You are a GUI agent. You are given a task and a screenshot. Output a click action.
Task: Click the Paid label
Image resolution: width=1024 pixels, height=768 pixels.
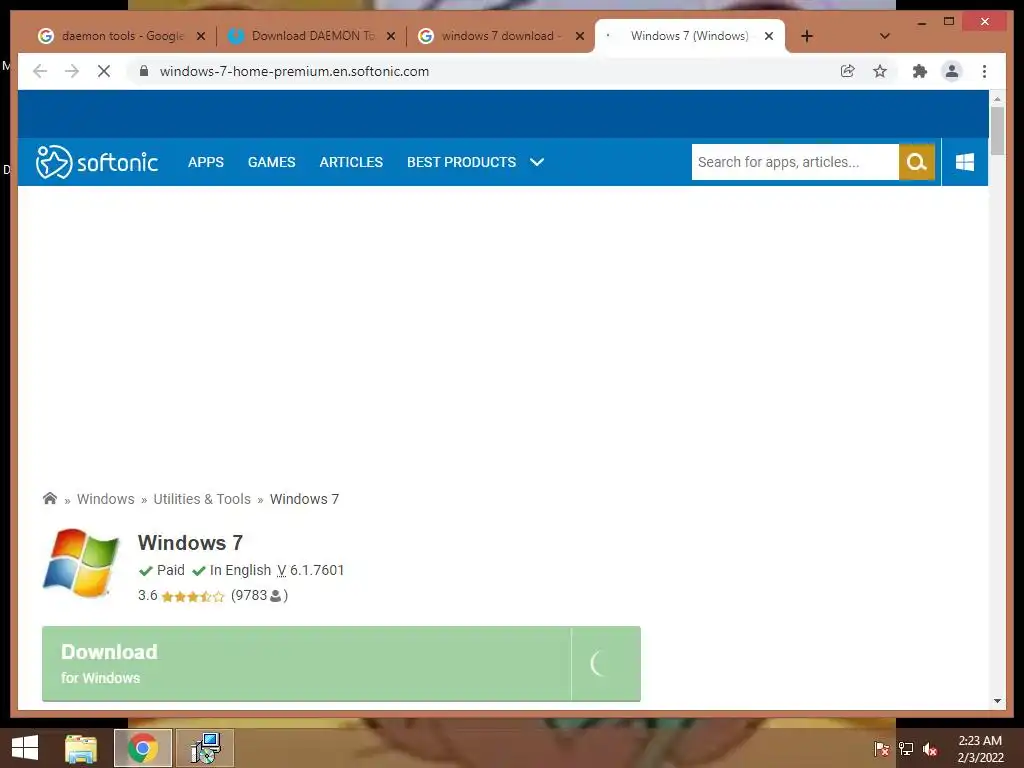tap(170, 570)
